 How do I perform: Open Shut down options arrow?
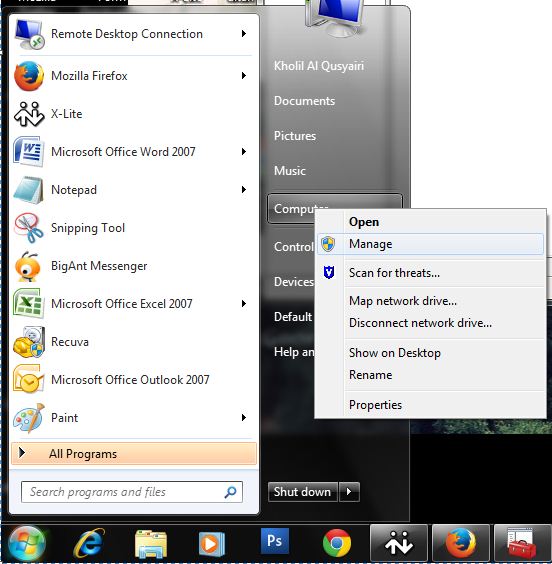point(349,492)
